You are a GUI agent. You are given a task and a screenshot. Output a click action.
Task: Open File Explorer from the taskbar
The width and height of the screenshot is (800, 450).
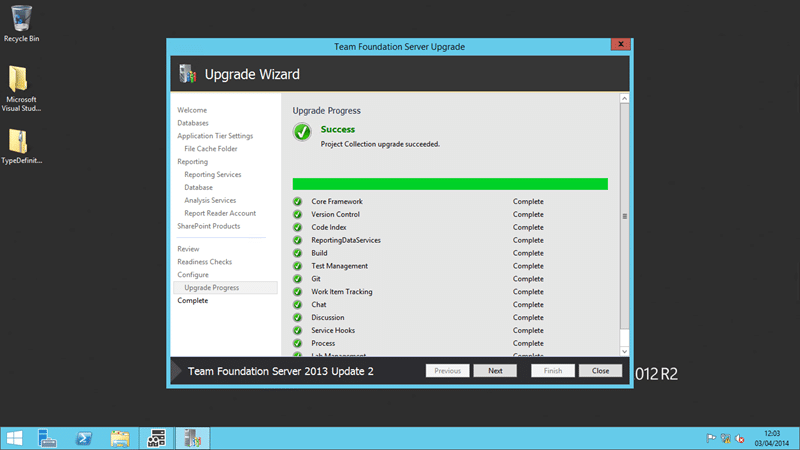coord(120,438)
